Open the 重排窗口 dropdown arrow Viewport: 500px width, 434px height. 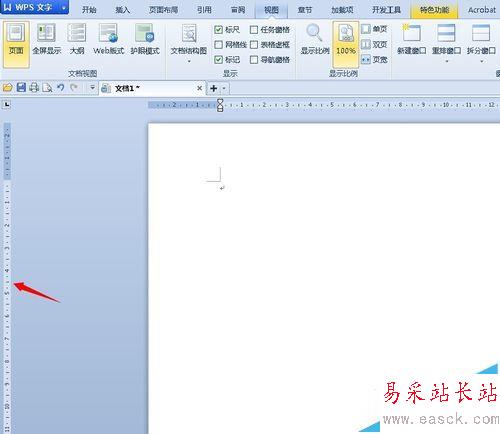447,61
